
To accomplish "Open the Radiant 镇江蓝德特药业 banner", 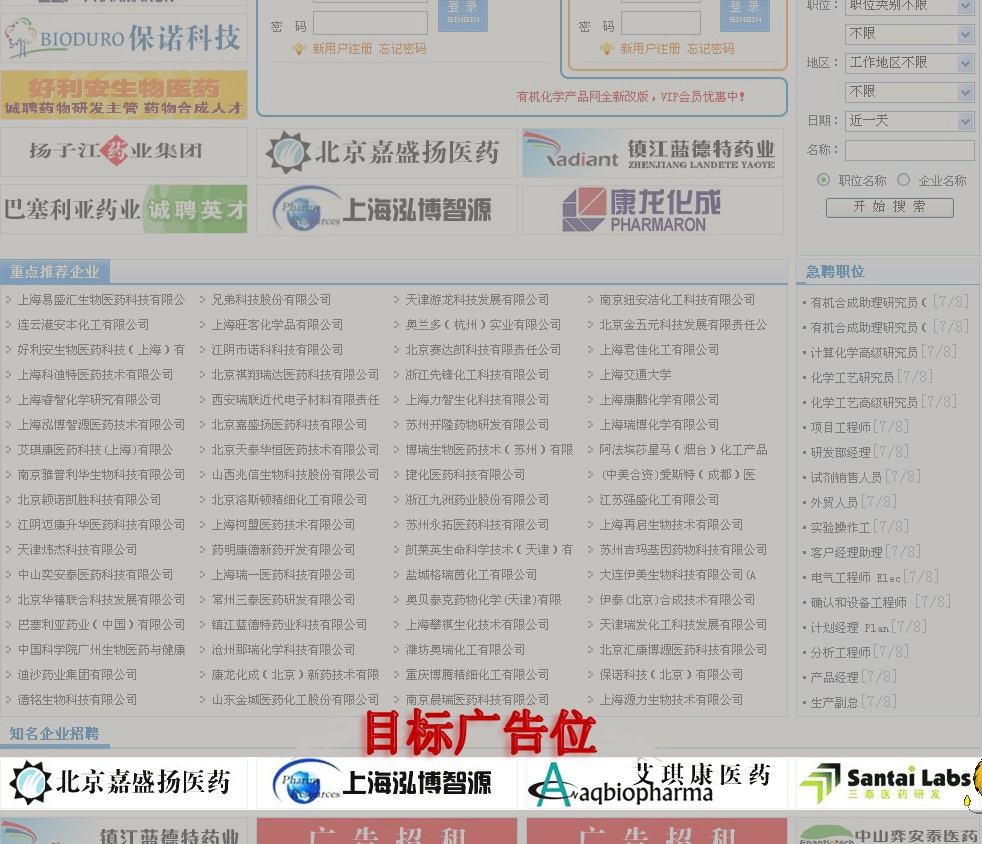I will tap(653, 153).
